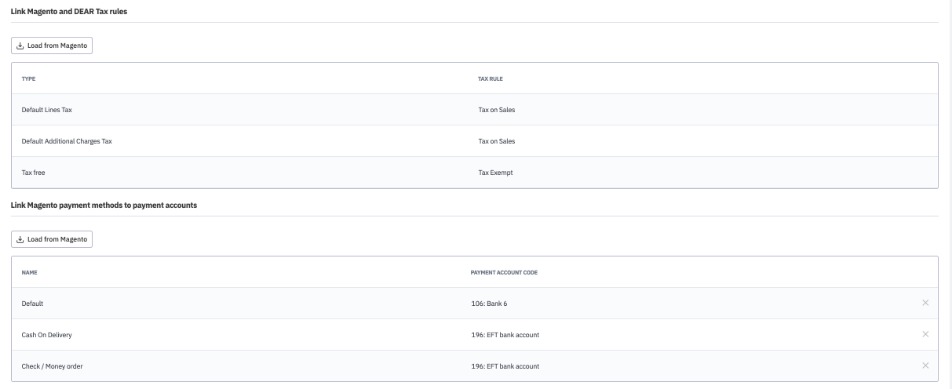Screen dimensions: 952x389
Task: Open Tax rule for Default Additional Charges Tax
Action: (496, 141)
